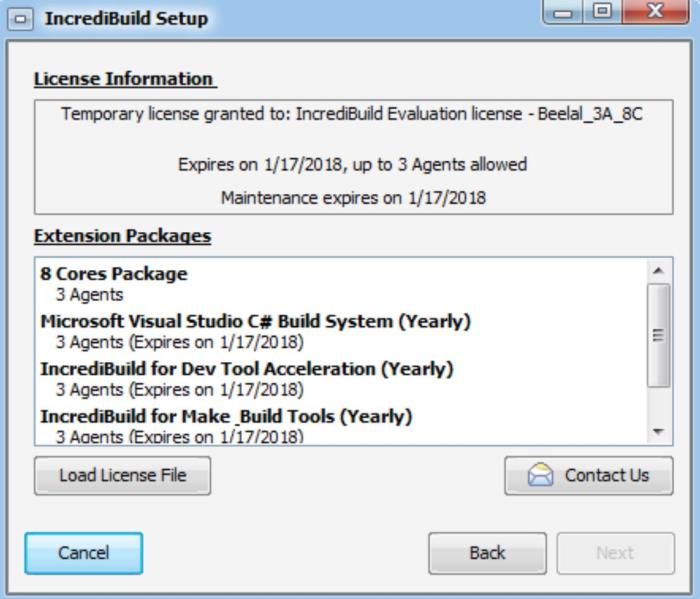700x599 pixels.
Task: Click the Next button
Action: tap(614, 553)
